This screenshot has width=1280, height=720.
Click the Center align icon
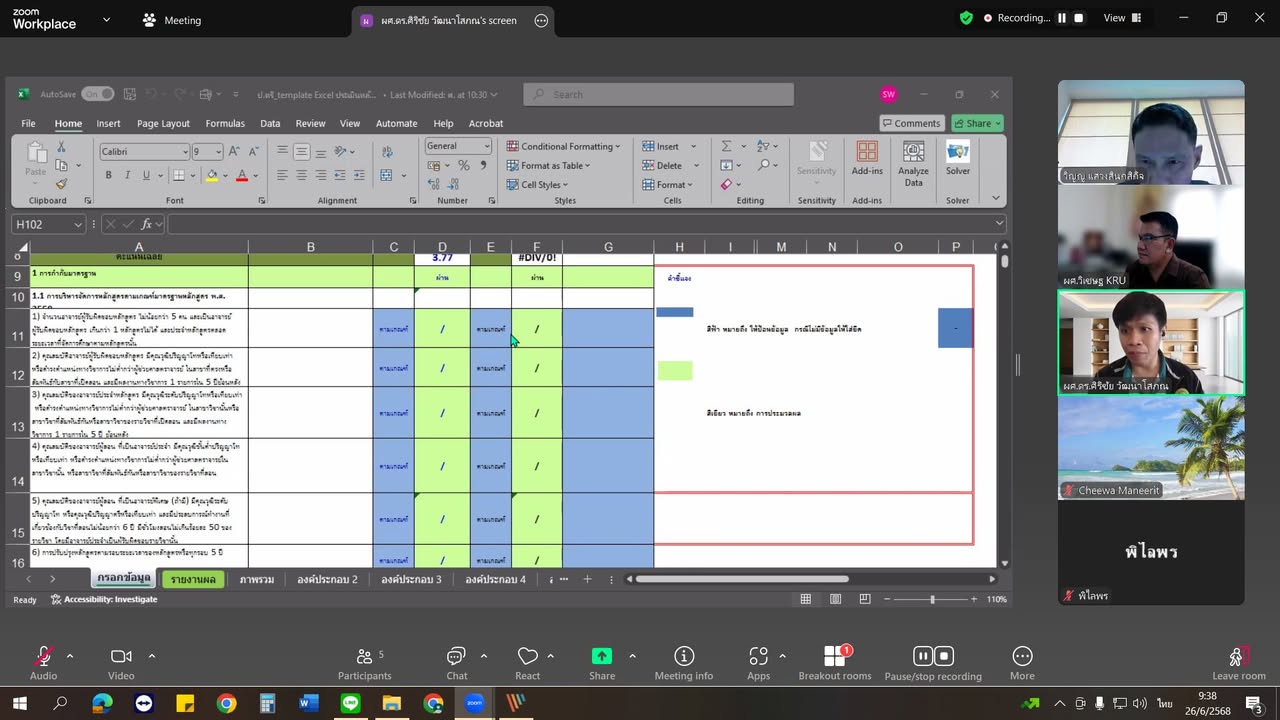pyautogui.click(x=301, y=175)
